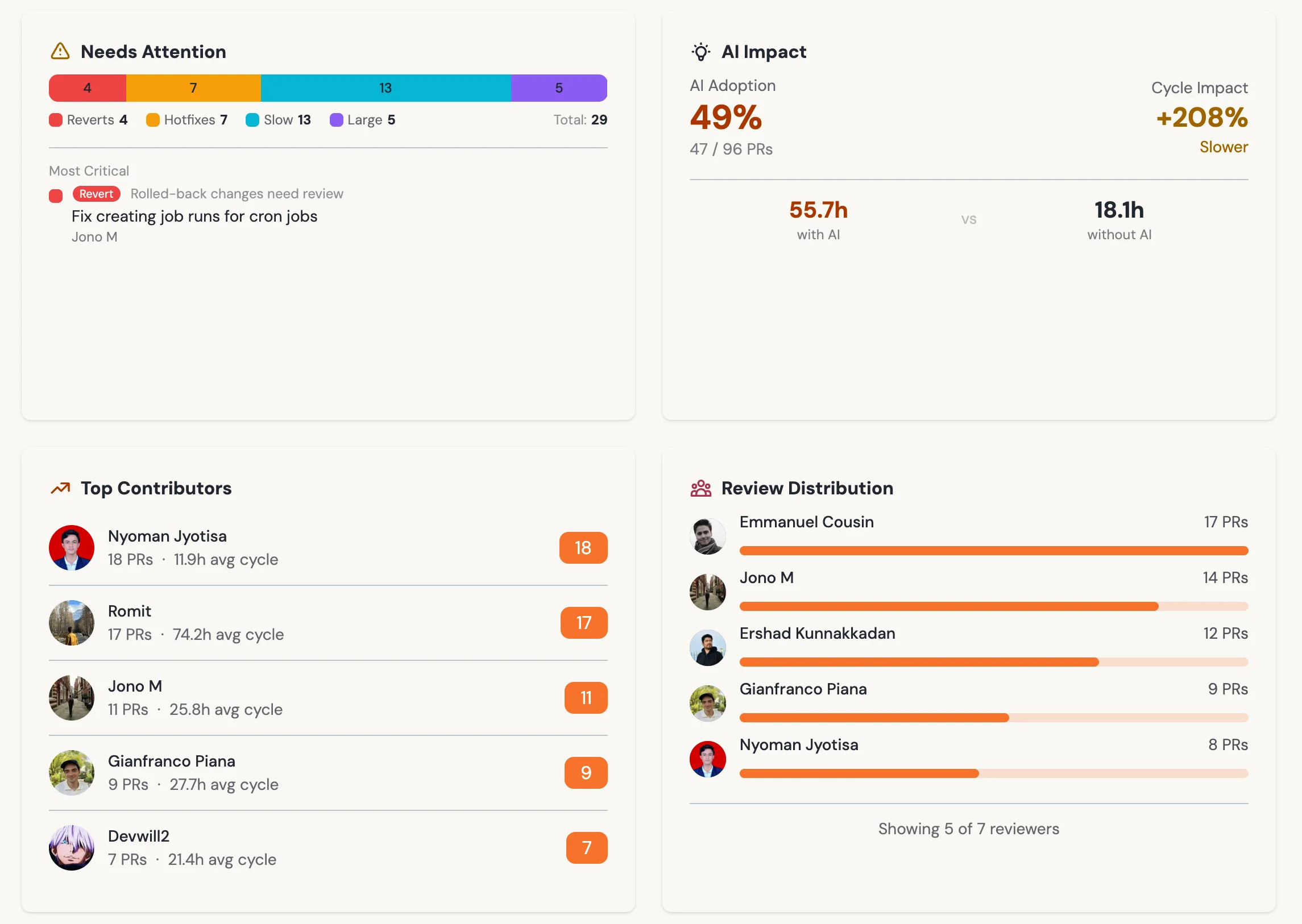
Task: Click the 49% AI Adoption figure
Action: pyautogui.click(x=726, y=117)
